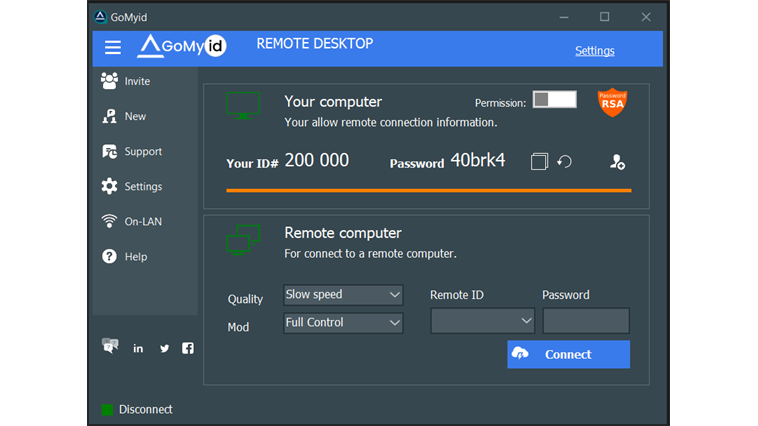Open the Mod Full Control dropdown
Viewport: 758px width, 426px height.
[343, 323]
